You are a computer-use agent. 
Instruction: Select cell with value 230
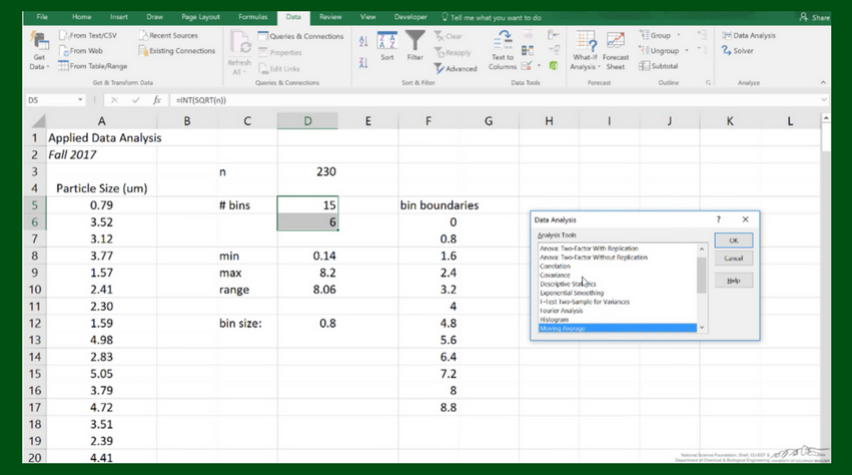pyautogui.click(x=308, y=171)
